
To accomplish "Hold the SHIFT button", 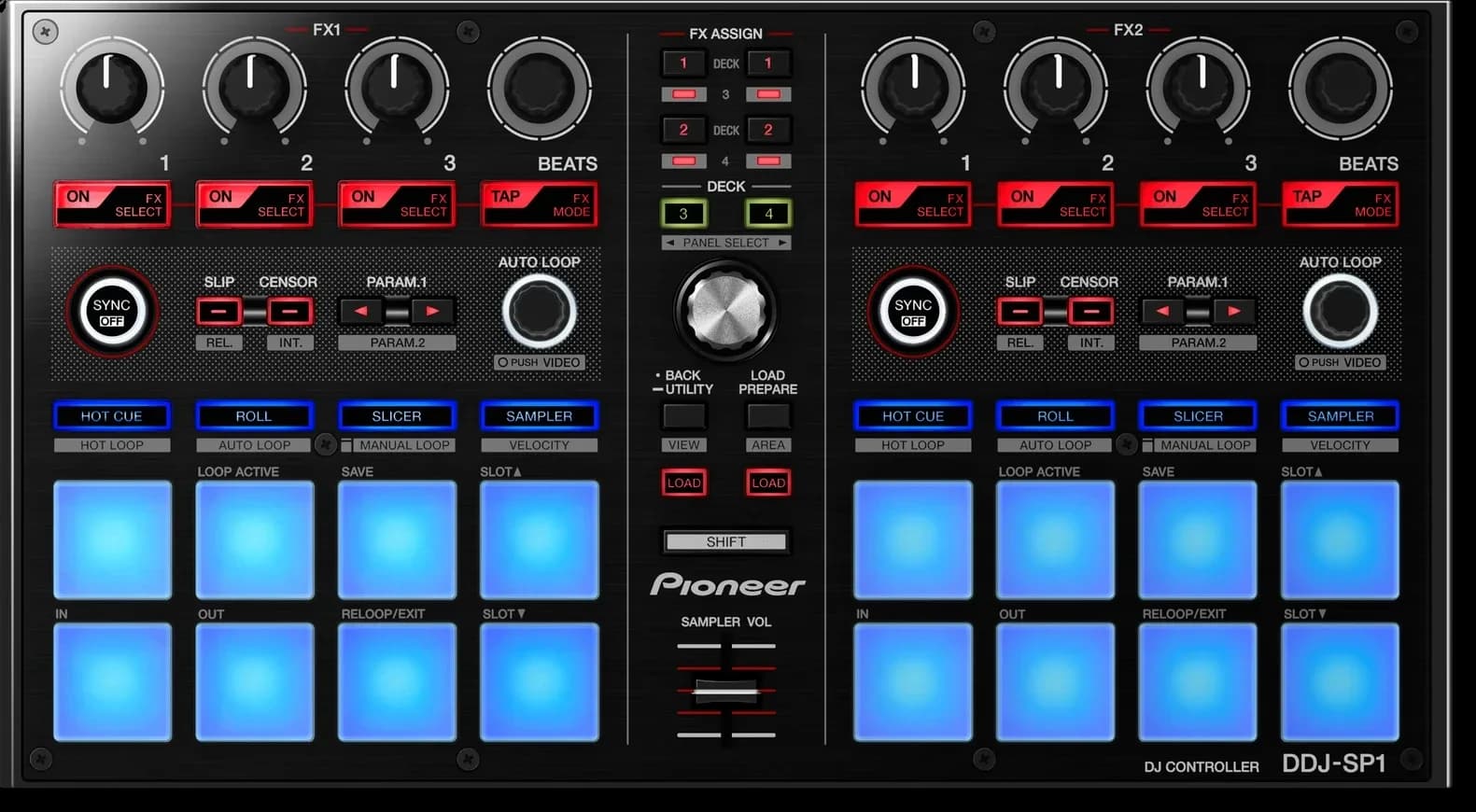I will point(726,541).
